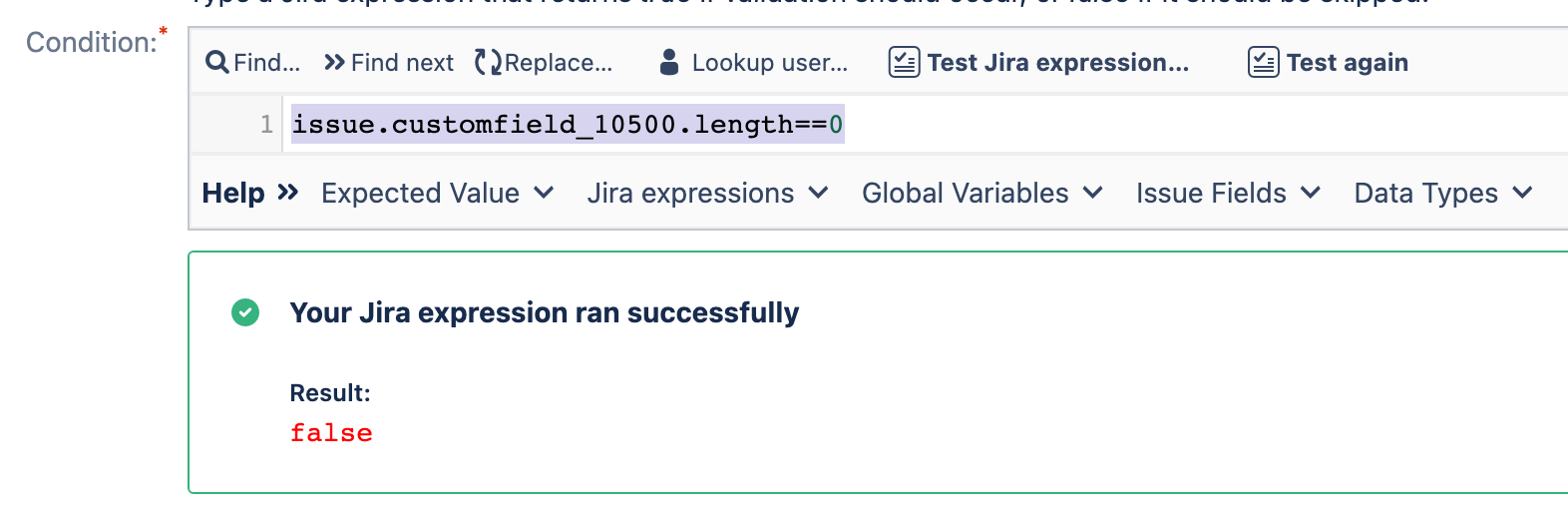This screenshot has width=1568, height=521.
Task: Select Find next in editor toolbar
Action: (x=389, y=63)
